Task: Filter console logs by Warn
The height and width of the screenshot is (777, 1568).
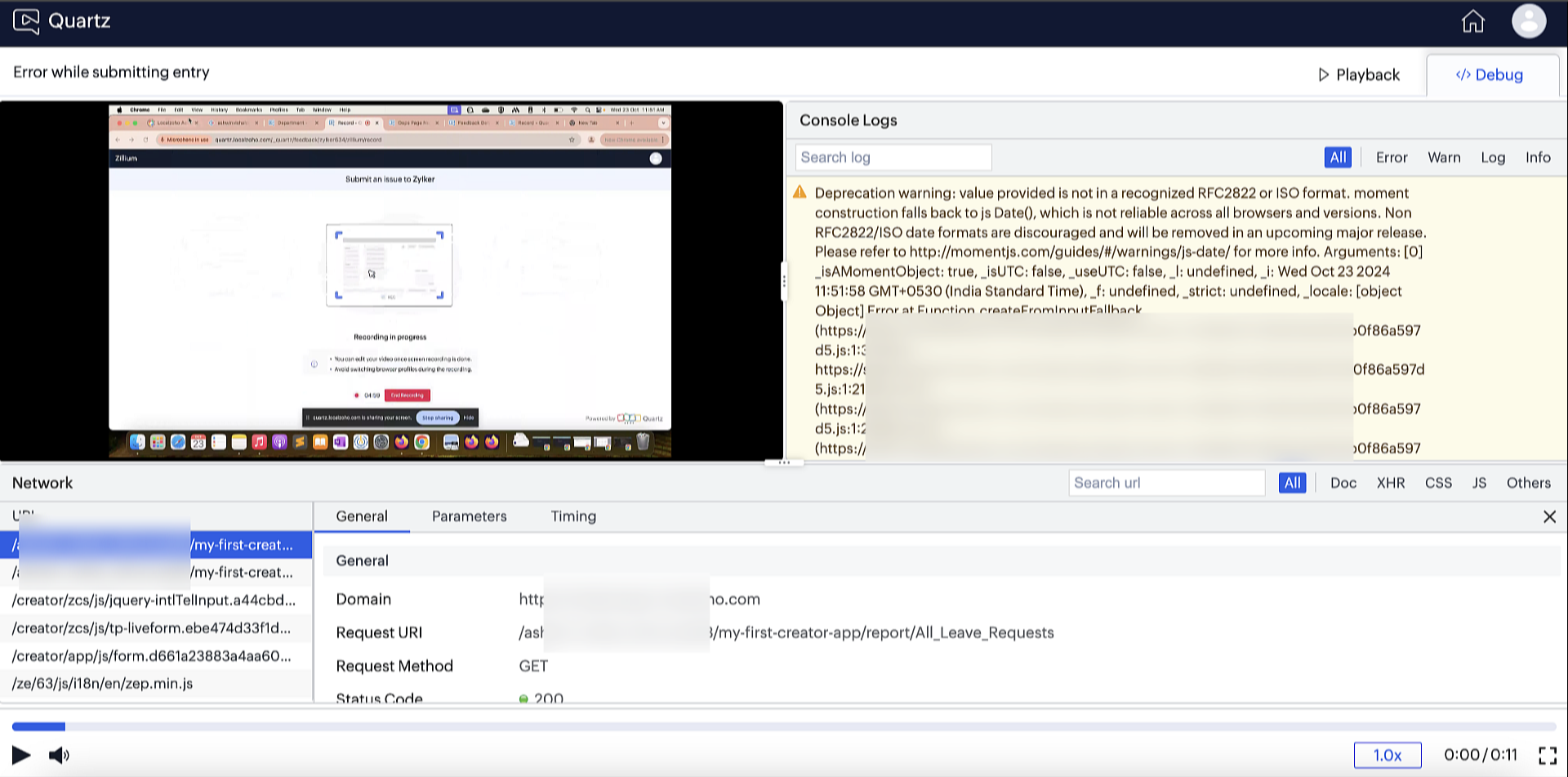Action: pos(1444,158)
